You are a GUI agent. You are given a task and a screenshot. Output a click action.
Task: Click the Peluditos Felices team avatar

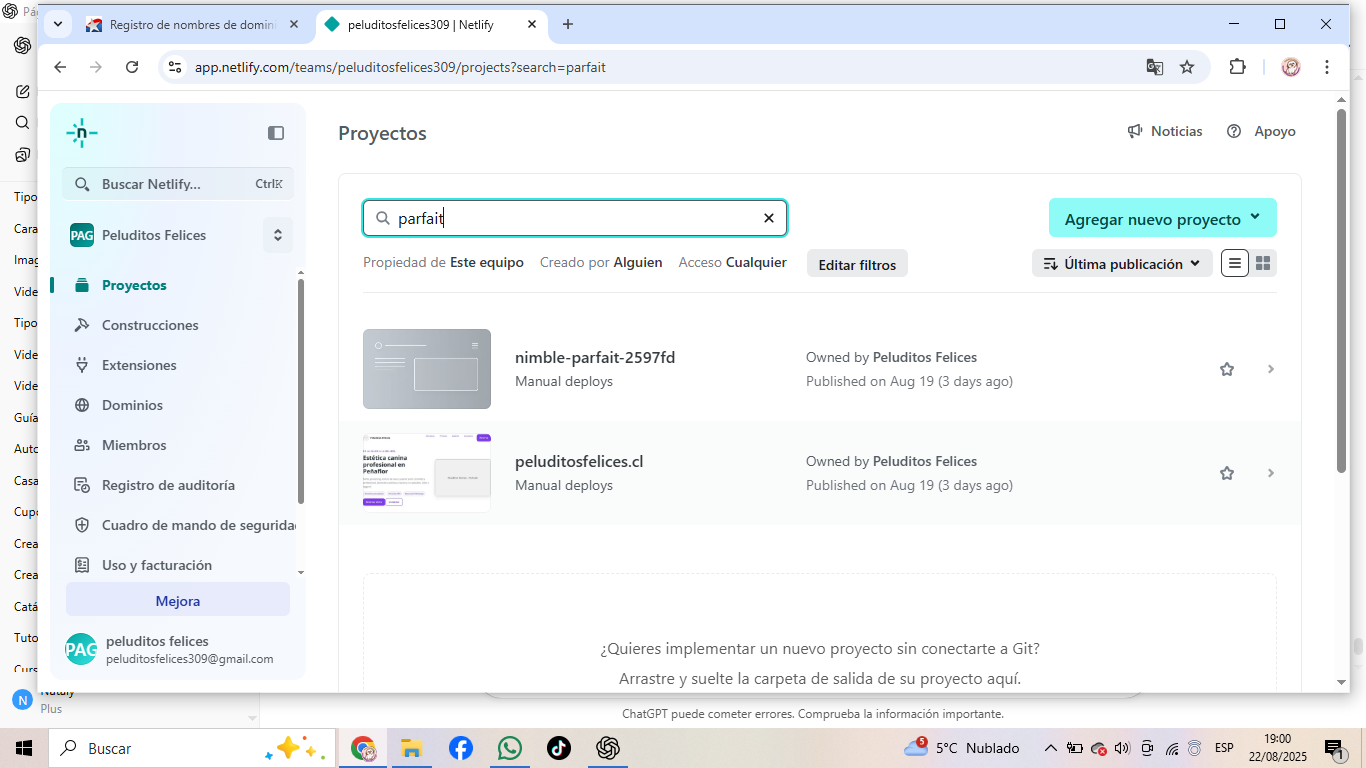click(82, 235)
